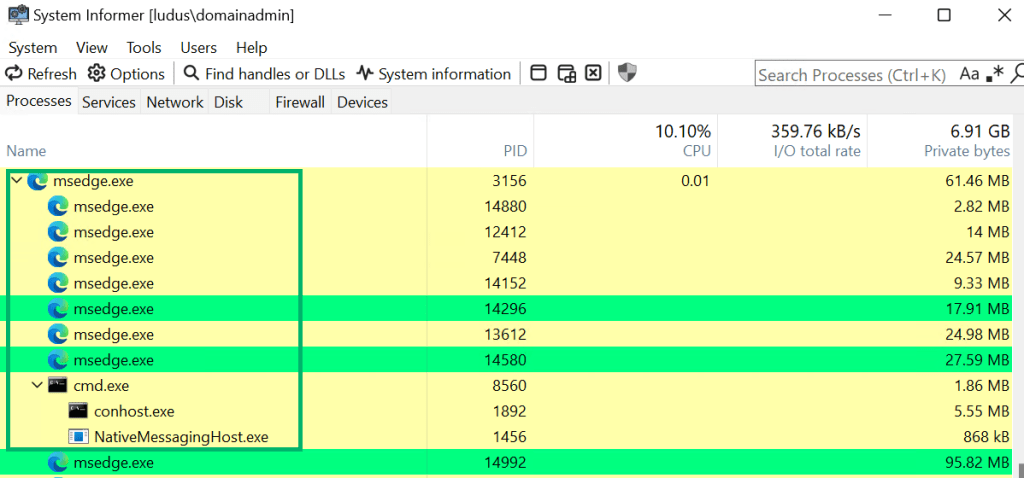Toggle regex search .* icon
The height and width of the screenshot is (478, 1024).
(995, 74)
